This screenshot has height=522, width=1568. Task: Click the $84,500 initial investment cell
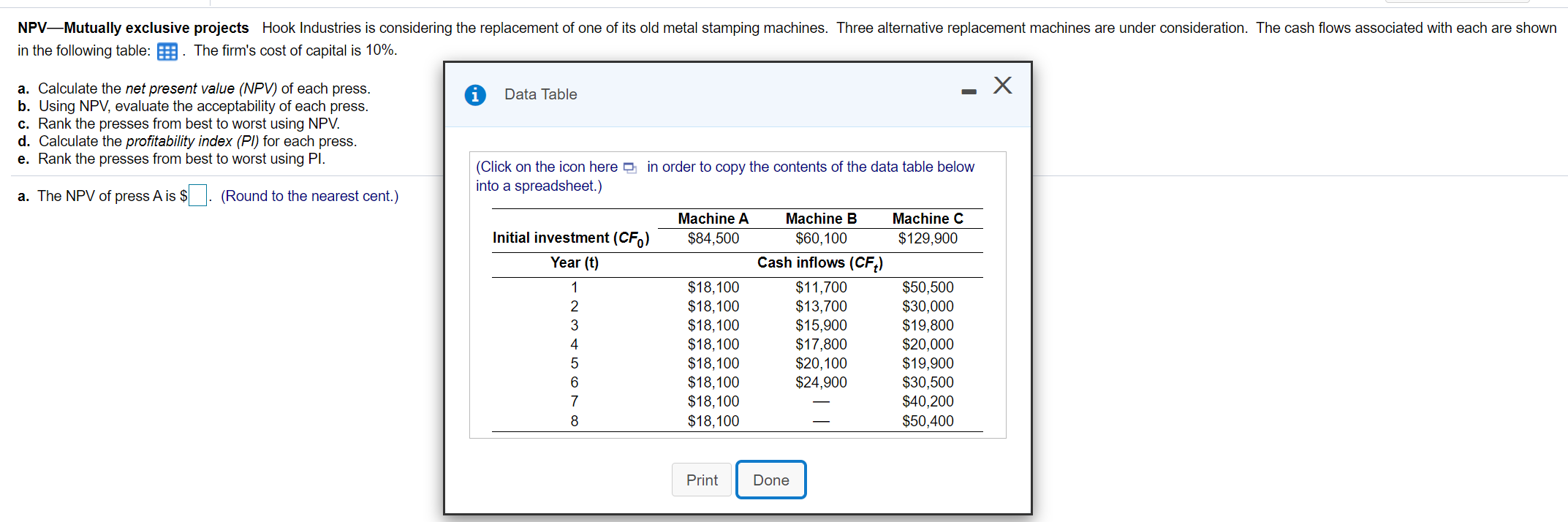coord(713,238)
